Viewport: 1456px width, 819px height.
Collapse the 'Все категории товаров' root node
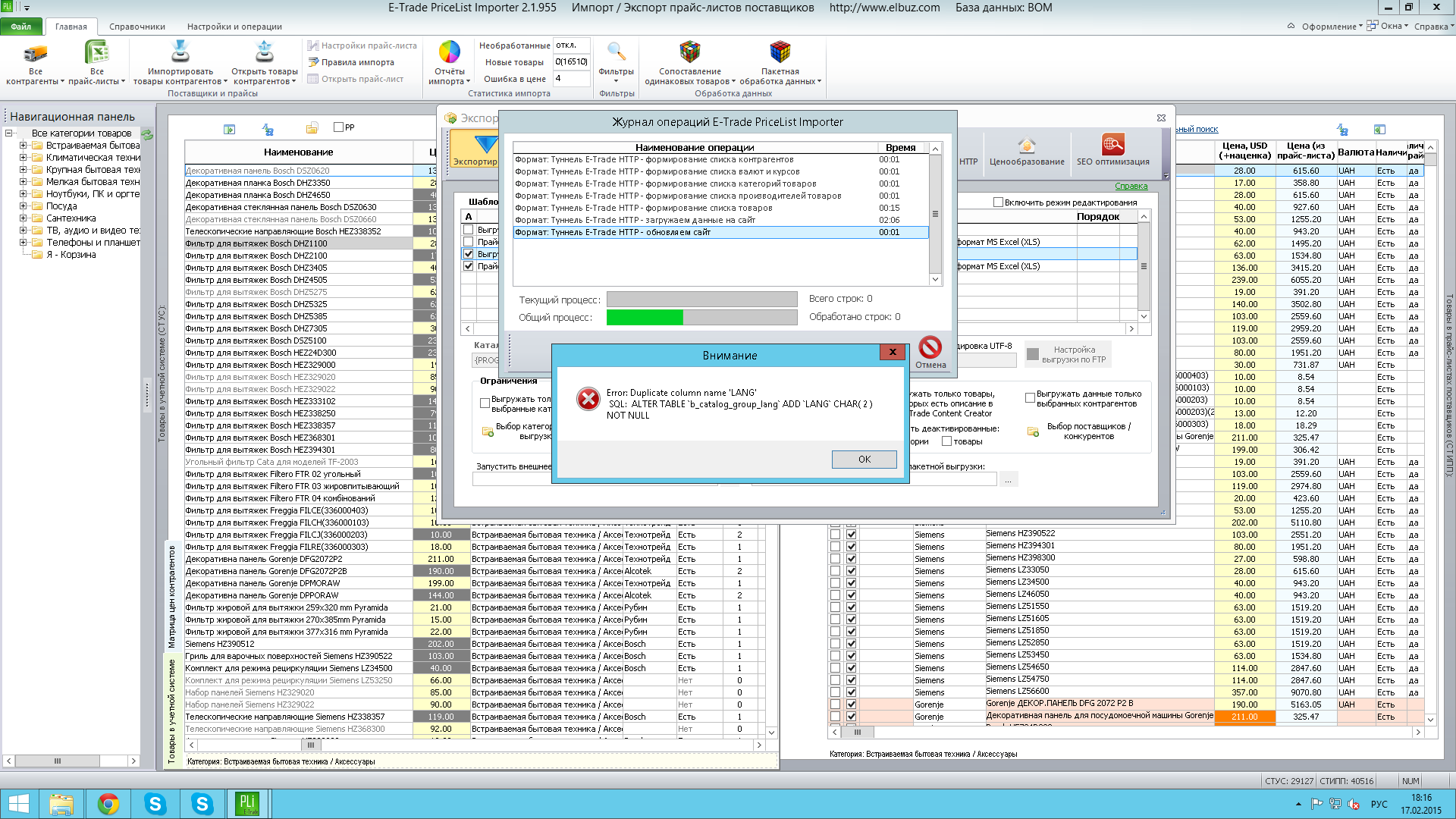(8, 133)
